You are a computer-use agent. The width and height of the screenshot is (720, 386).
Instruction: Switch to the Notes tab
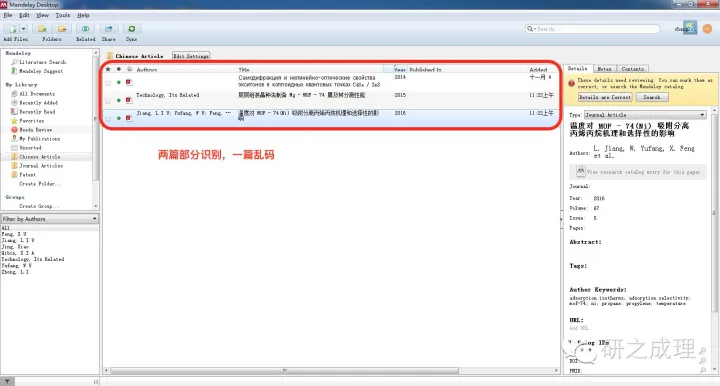[604, 69]
